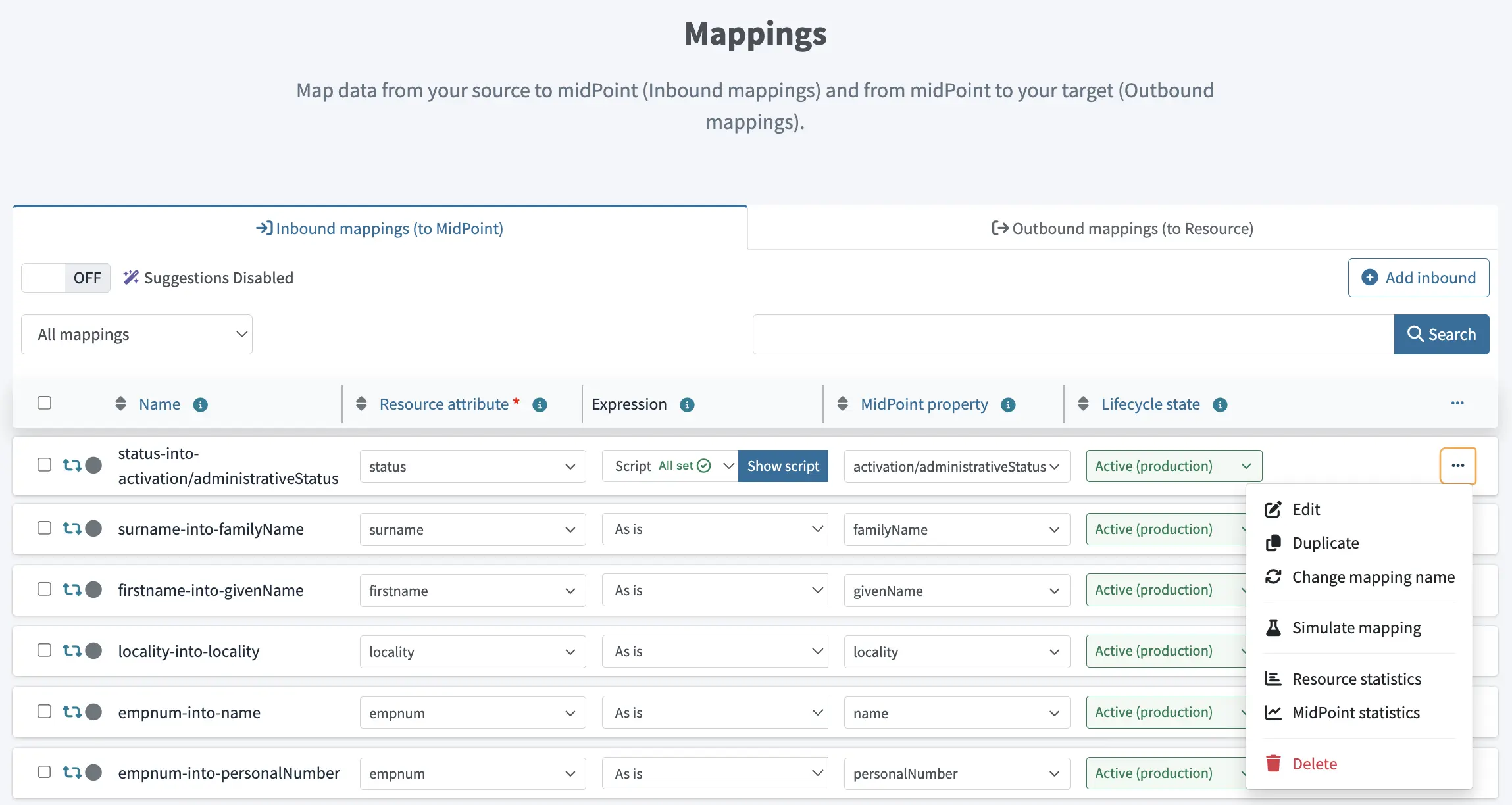1512x805 pixels.
Task: Click the Show script button
Action: [783, 466]
